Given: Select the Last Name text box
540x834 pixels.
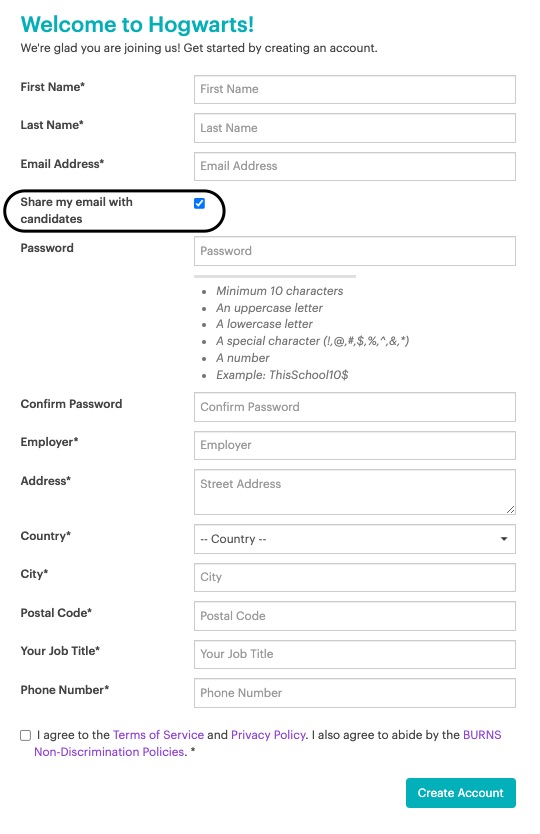Looking at the screenshot, I should pos(354,128).
